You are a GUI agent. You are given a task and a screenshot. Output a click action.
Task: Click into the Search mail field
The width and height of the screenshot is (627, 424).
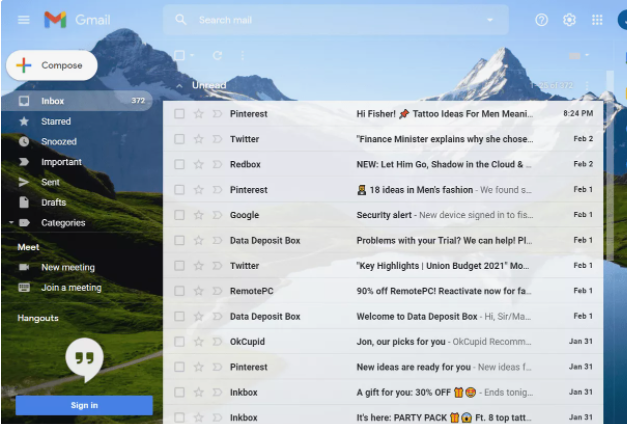tap(330, 20)
